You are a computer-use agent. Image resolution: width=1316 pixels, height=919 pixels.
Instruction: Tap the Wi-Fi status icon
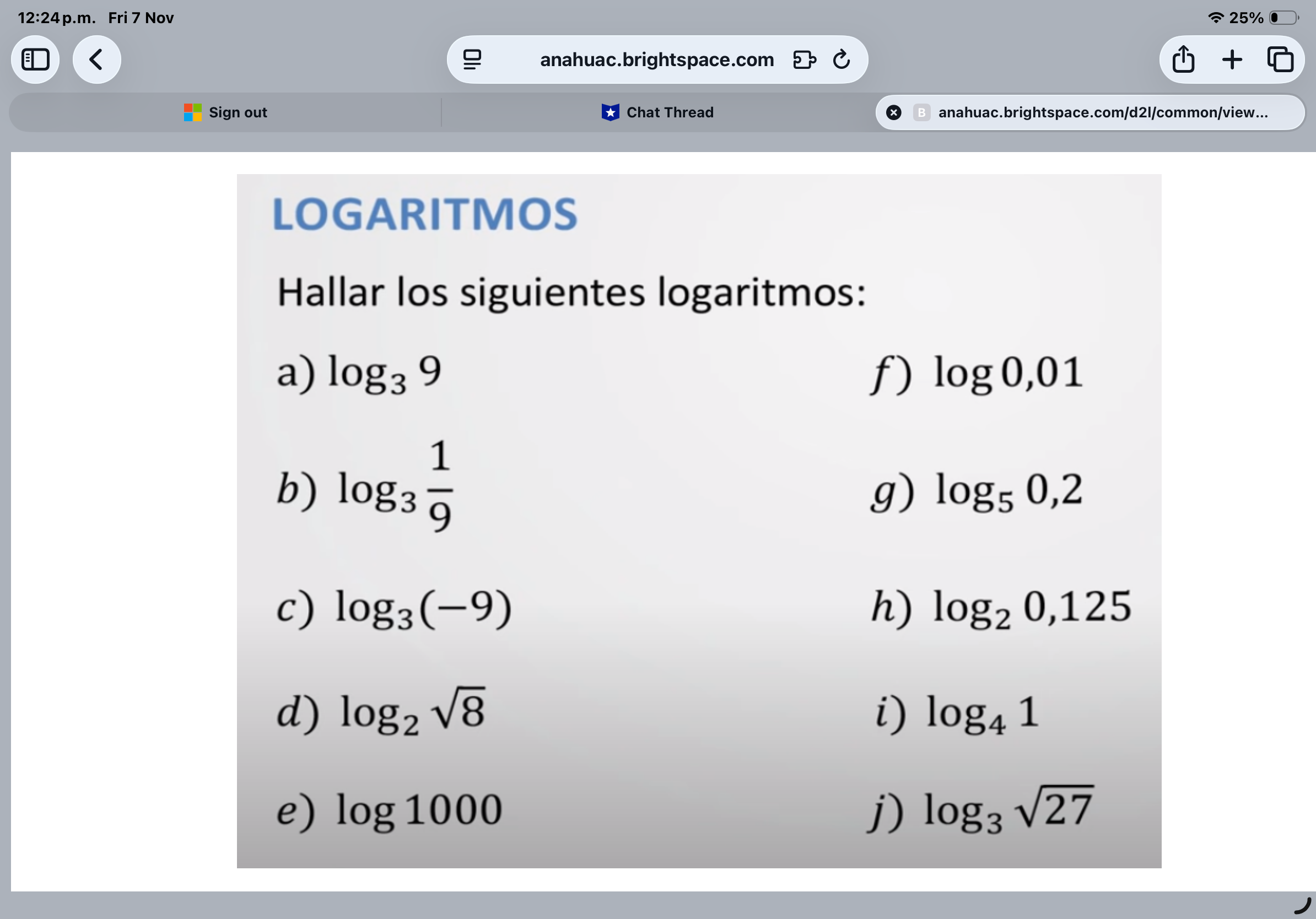pyautogui.click(x=1215, y=18)
